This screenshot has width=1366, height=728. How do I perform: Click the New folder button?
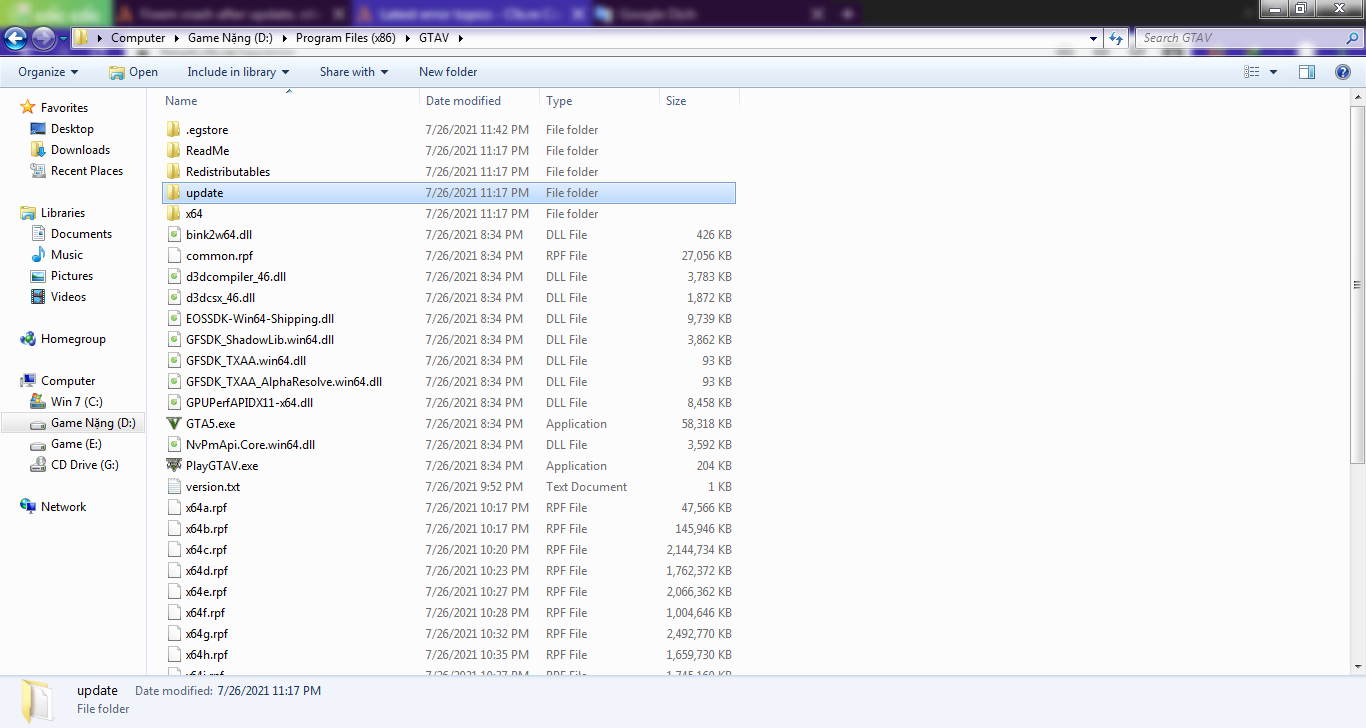[x=447, y=71]
